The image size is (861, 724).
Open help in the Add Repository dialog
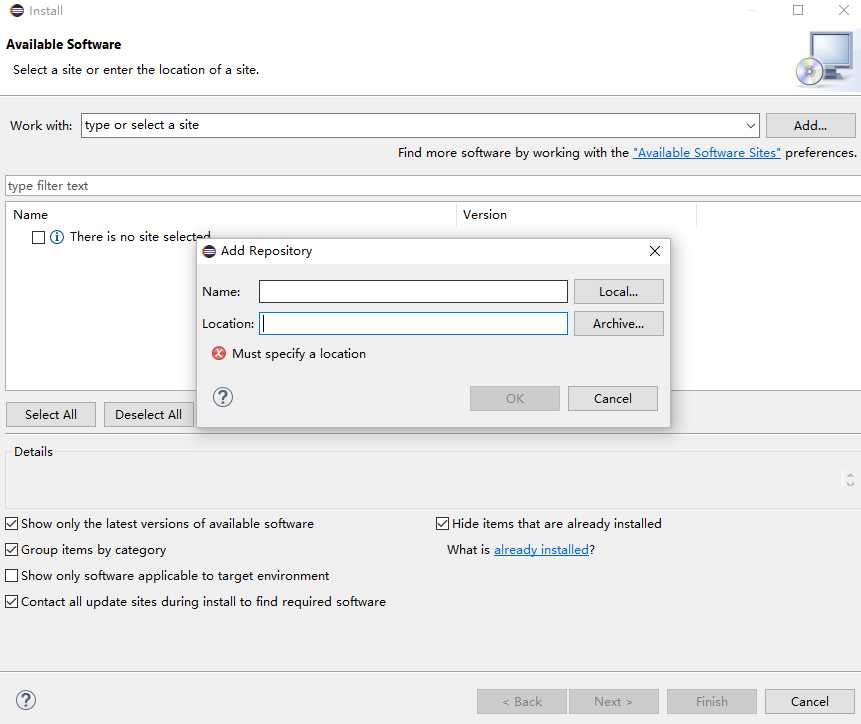(223, 397)
